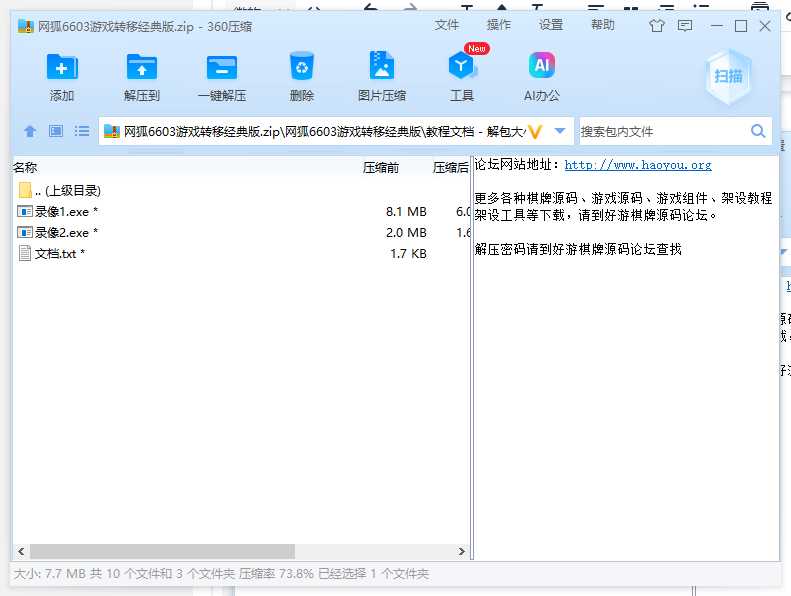Click the scroll right arrow

point(462,551)
